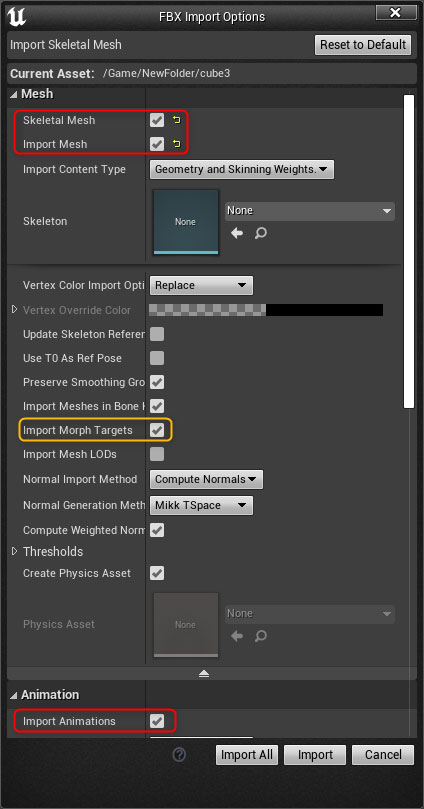424x809 pixels.
Task: Use selected asset arrow for Skeleton
Action: (237, 233)
